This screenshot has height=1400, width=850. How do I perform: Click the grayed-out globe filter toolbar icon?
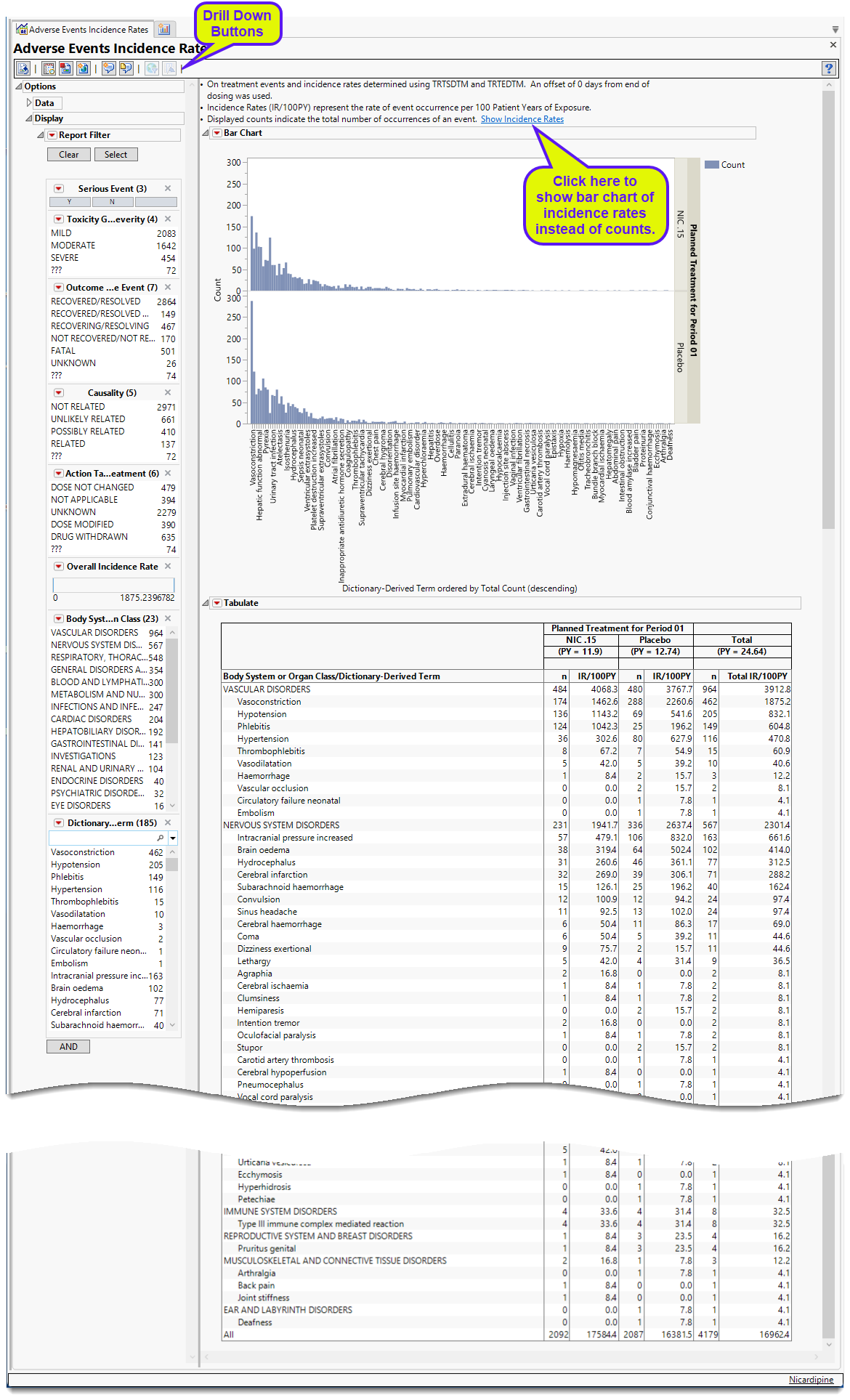(152, 68)
